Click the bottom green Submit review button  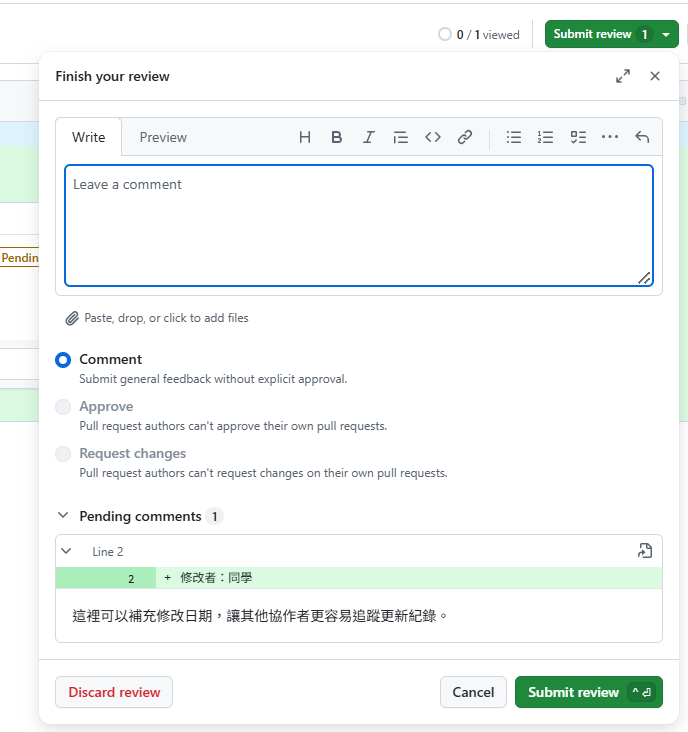[589, 692]
